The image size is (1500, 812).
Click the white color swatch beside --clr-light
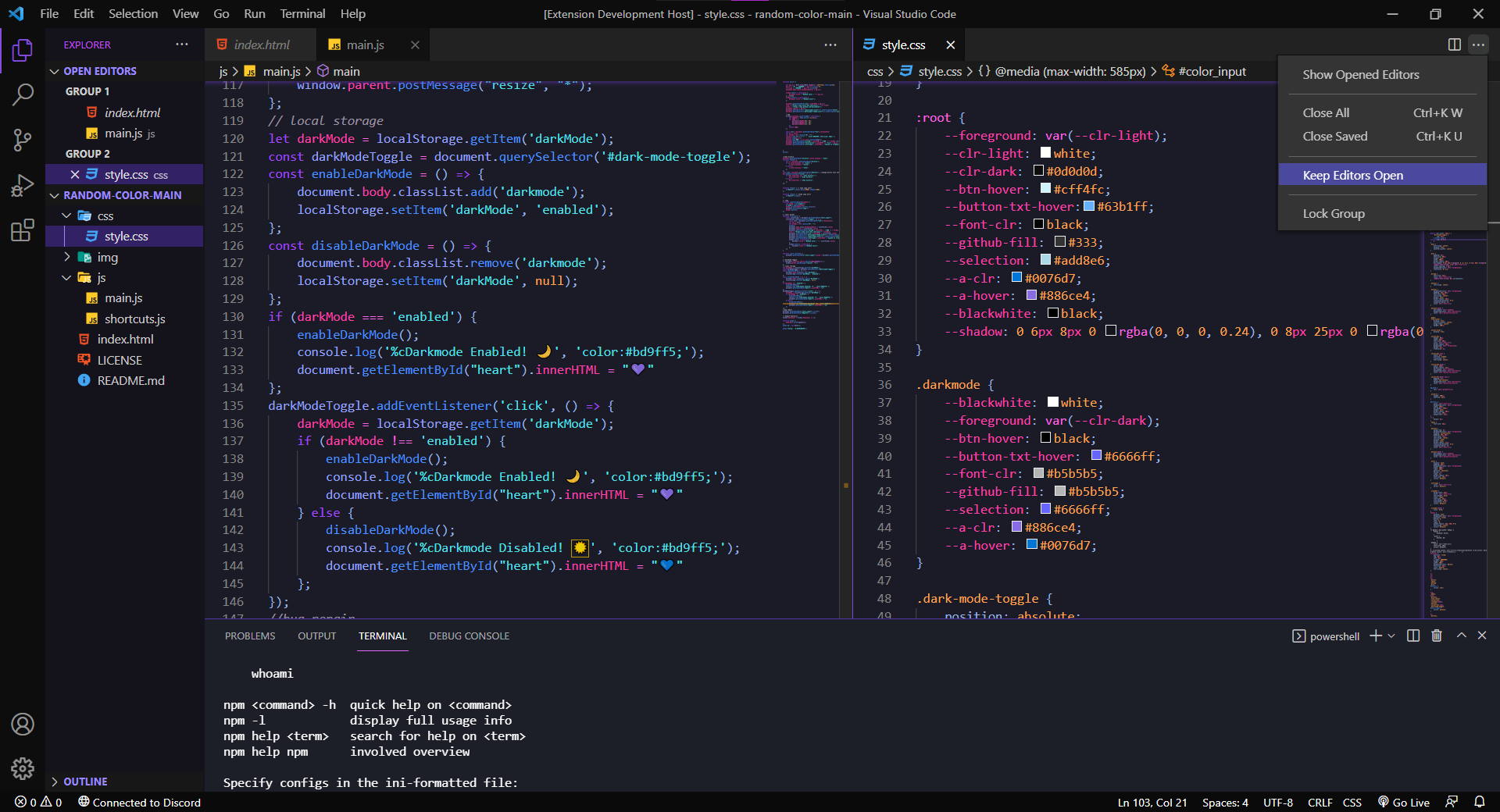click(x=1045, y=153)
